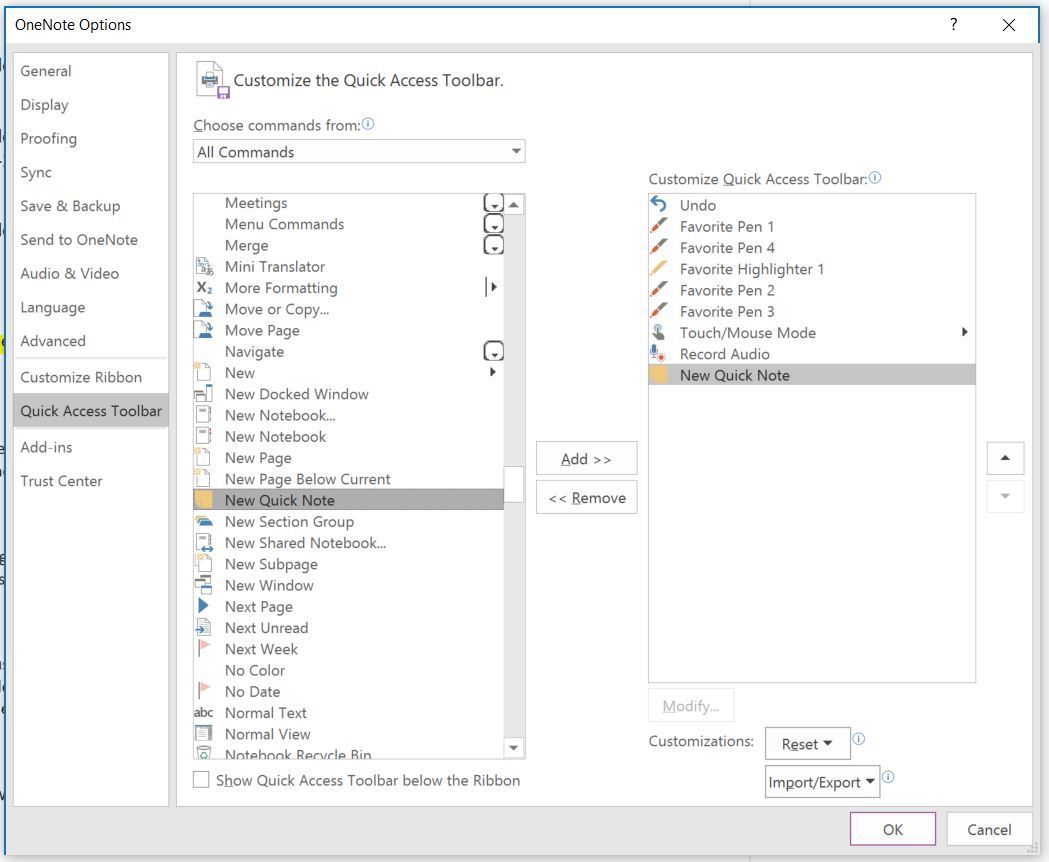Click info icon beside Reset dropdown
Image resolution: width=1049 pixels, height=862 pixels.
tap(859, 738)
